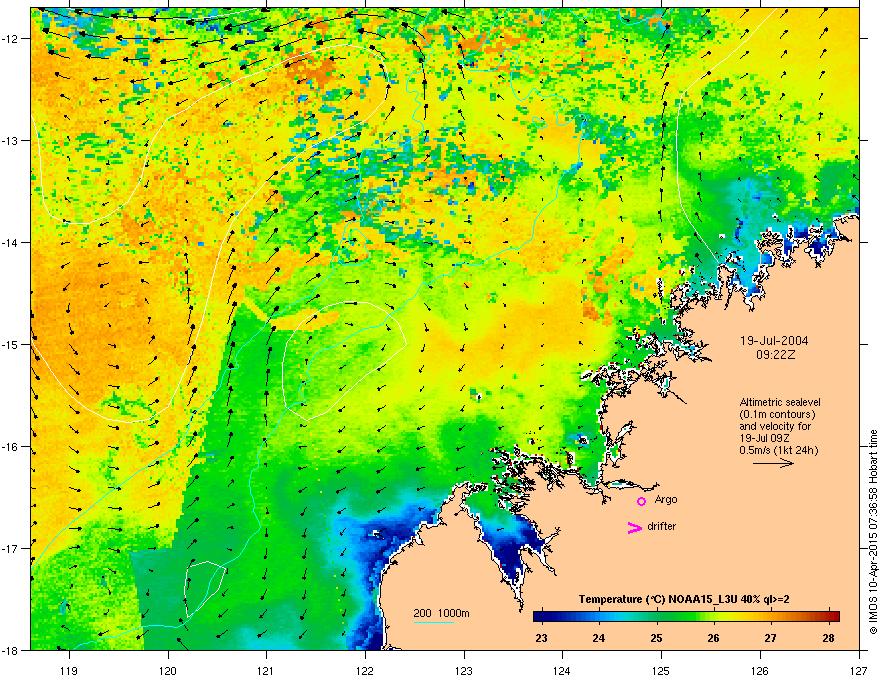
Task: Click the colorbar value '27'
Action: click(771, 638)
